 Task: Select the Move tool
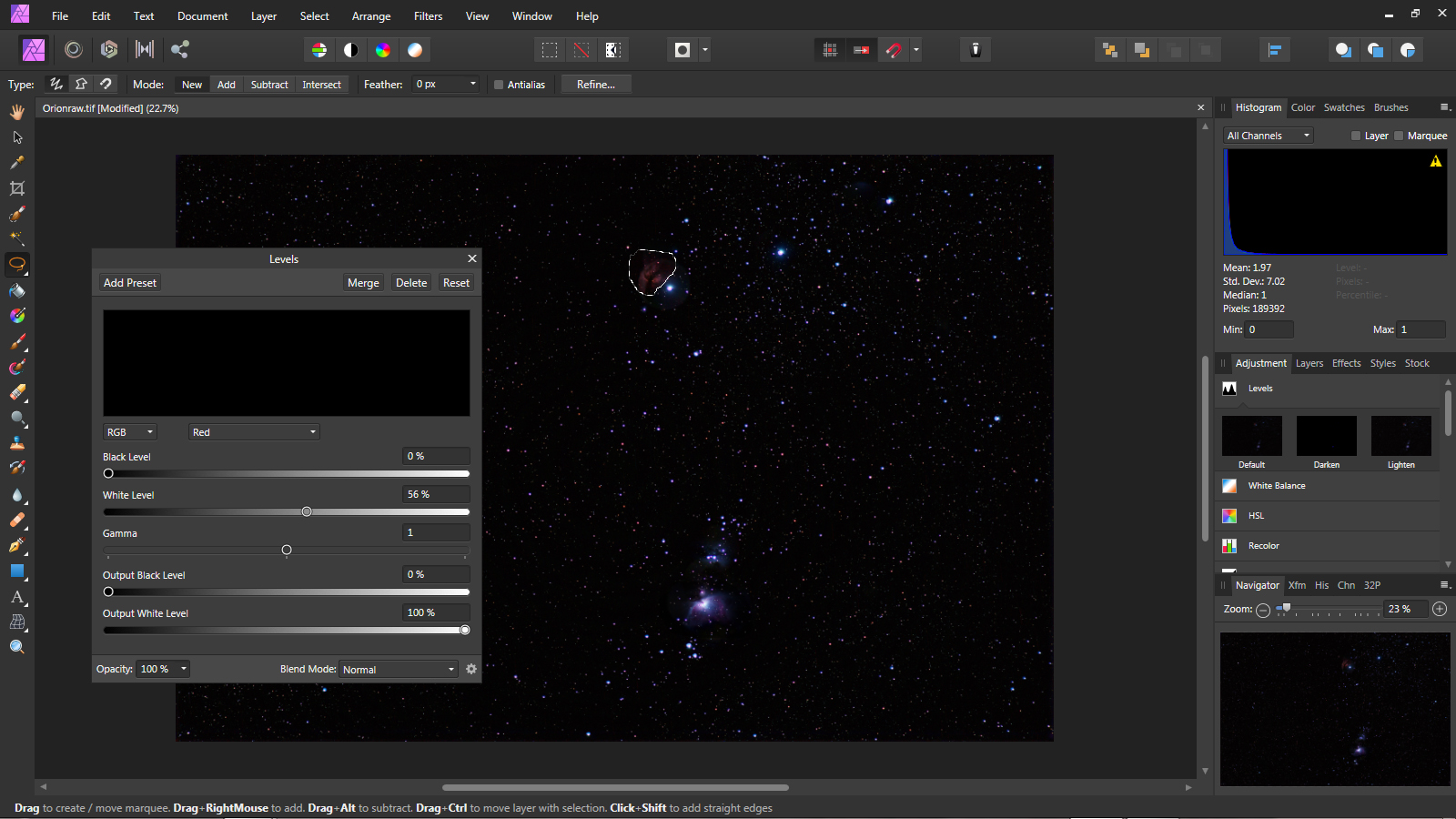[16, 136]
